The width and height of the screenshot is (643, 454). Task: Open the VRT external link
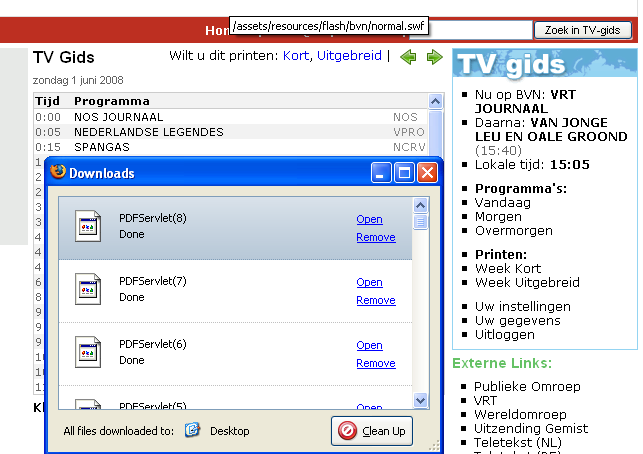486,401
